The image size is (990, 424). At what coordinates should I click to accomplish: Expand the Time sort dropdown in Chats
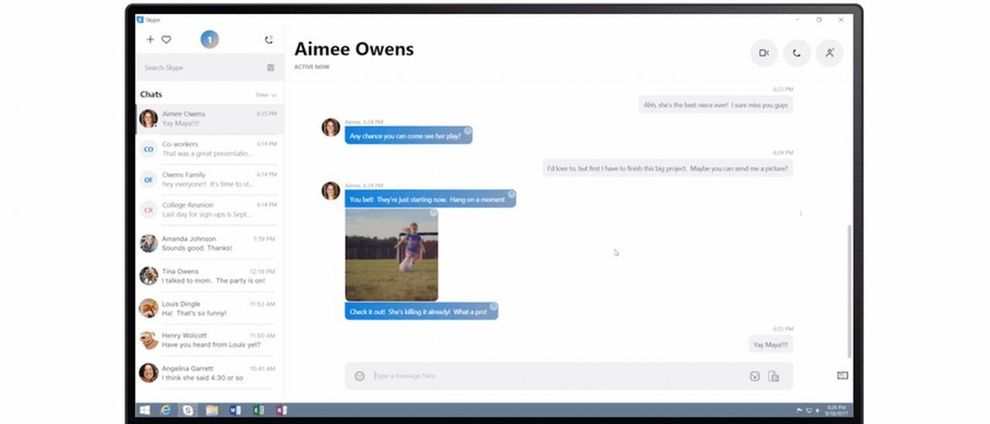pos(266,95)
